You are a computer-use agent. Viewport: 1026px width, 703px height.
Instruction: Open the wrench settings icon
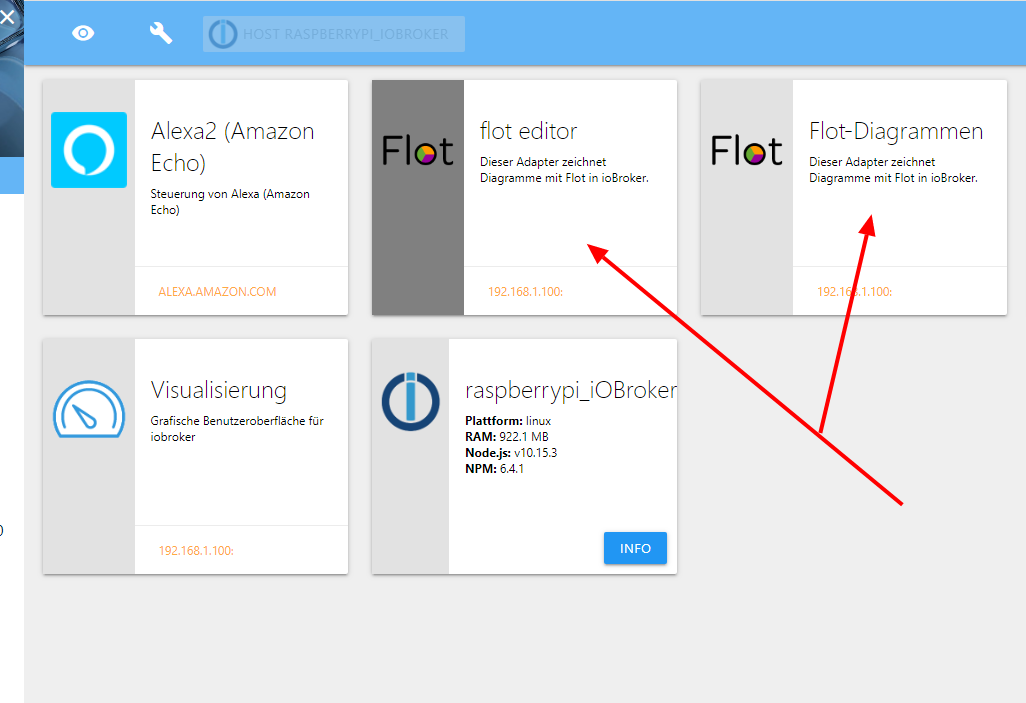160,33
